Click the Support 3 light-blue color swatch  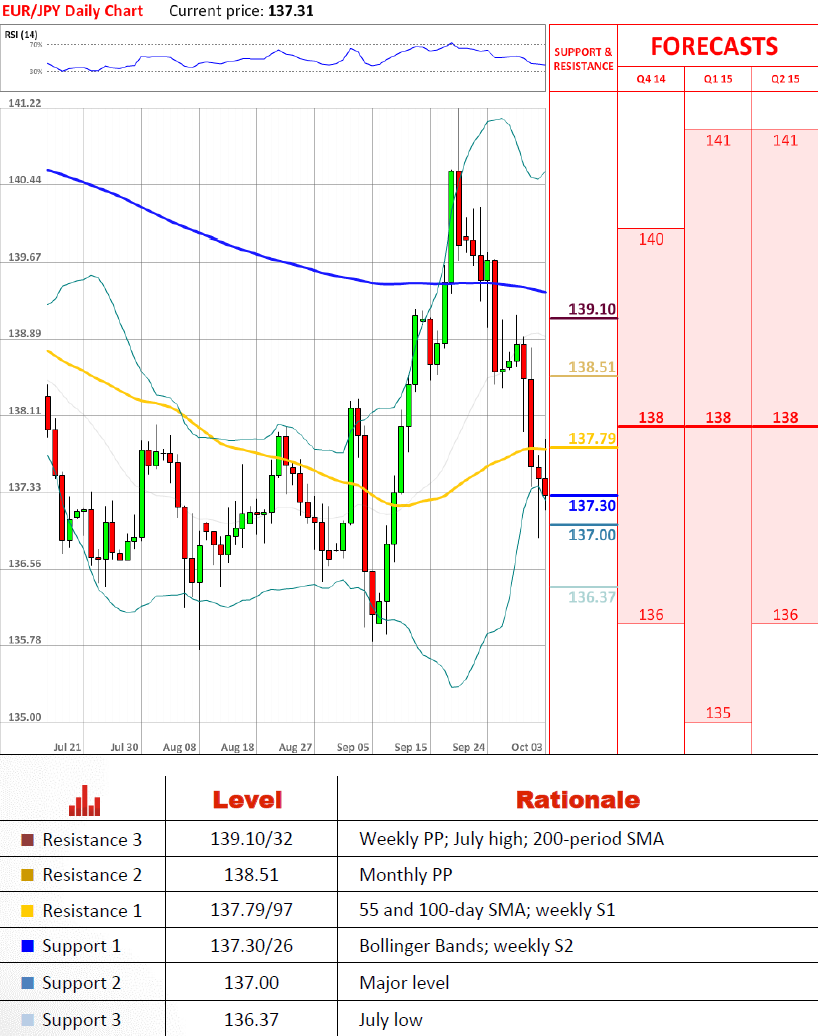tap(27, 1019)
